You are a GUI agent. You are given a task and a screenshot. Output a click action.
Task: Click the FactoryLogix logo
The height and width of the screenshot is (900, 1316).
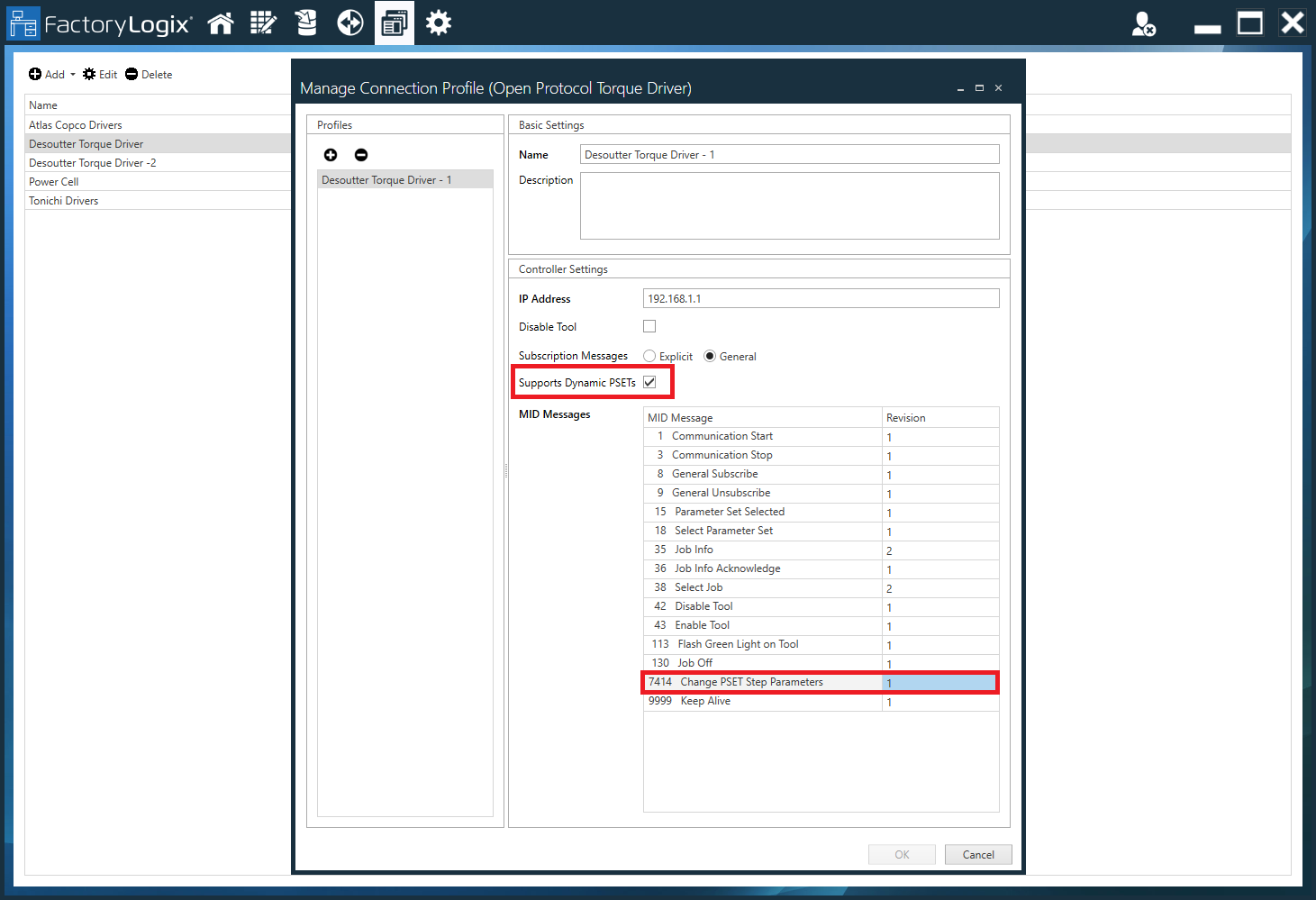100,24
